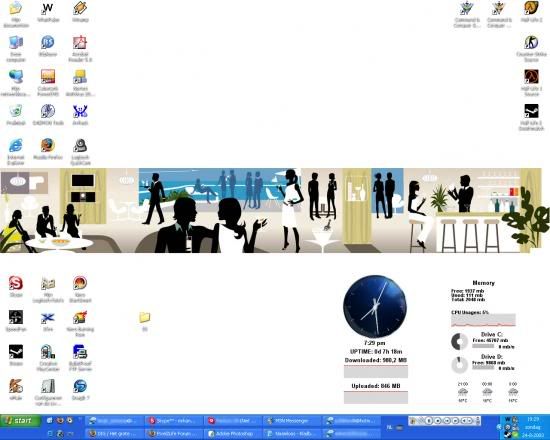Switch to the Adobe Photoshop taskbar button

tap(233, 434)
